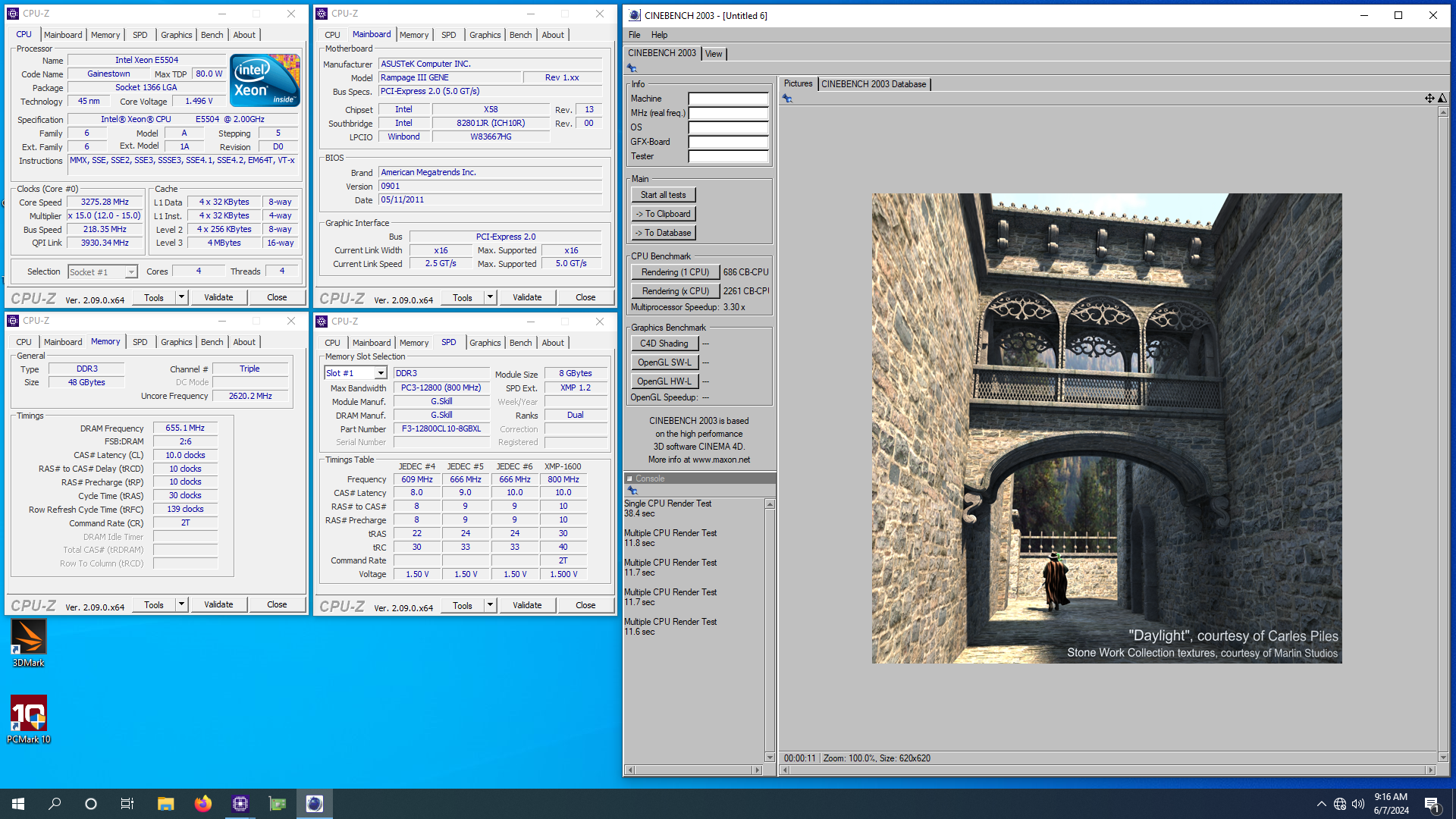Click the triangle icon in picture panel corner
This screenshot has height=819, width=1456.
click(1442, 99)
